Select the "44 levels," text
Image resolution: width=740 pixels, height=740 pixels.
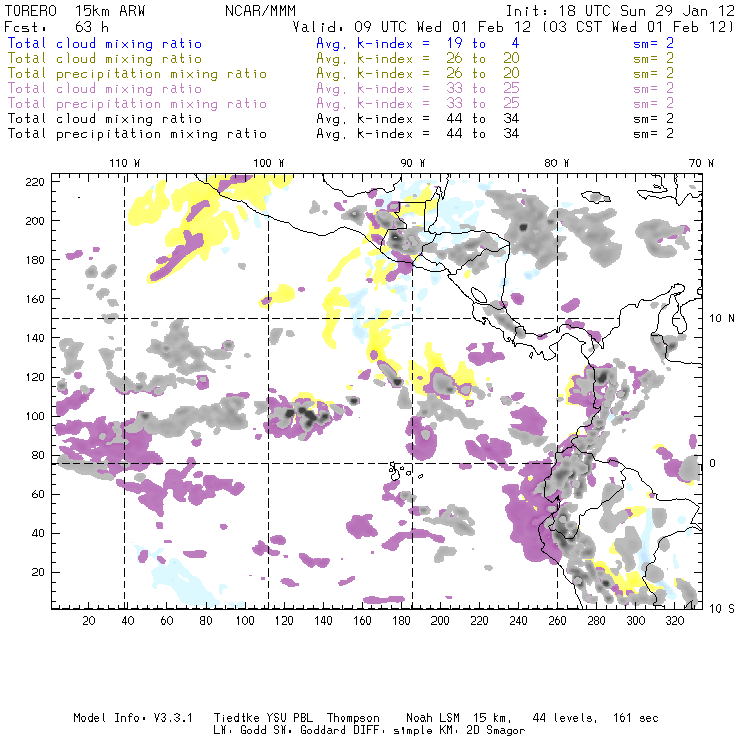565,718
